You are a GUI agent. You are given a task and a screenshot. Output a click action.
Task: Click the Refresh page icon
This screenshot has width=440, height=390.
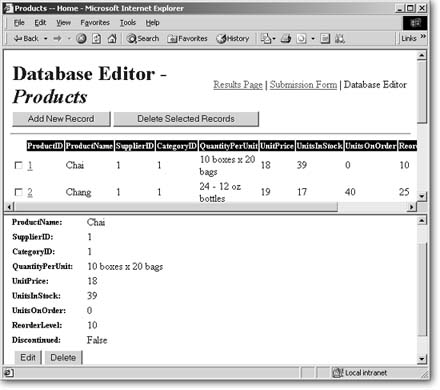point(96,39)
